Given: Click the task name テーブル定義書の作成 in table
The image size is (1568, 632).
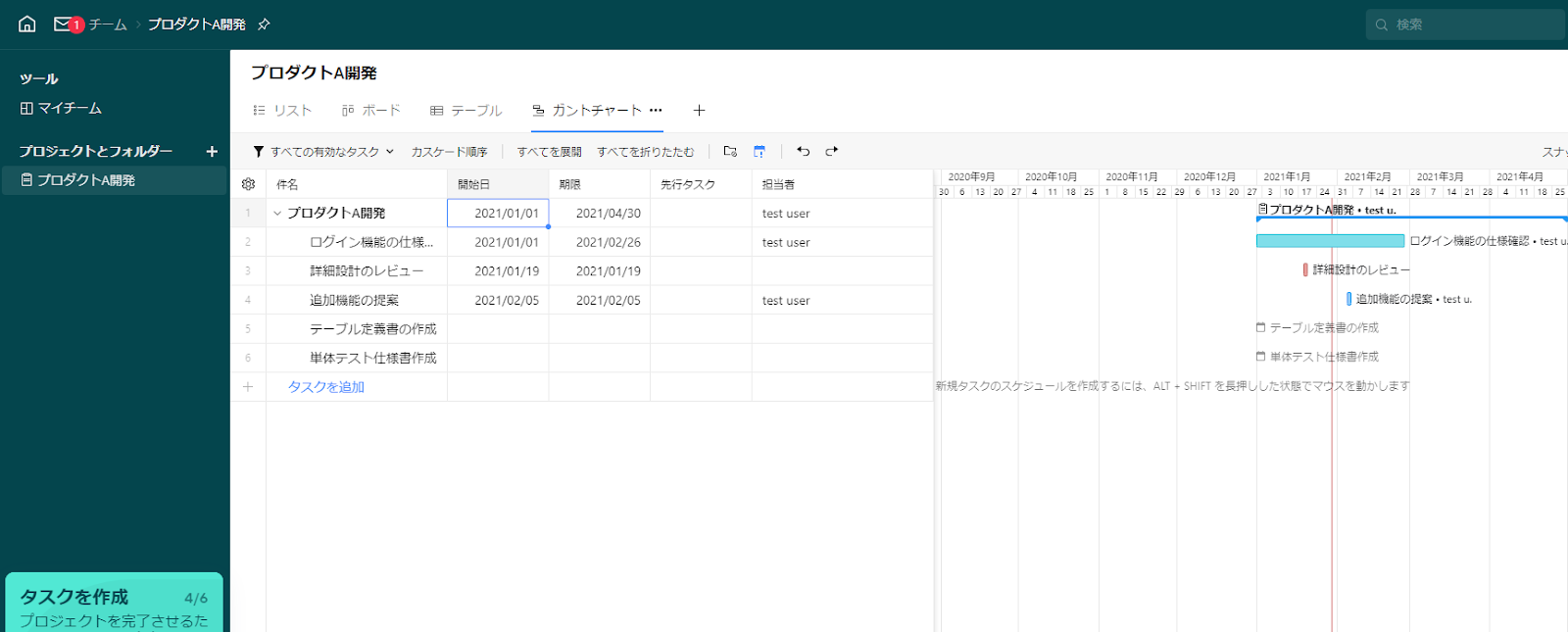Looking at the screenshot, I should 373,329.
